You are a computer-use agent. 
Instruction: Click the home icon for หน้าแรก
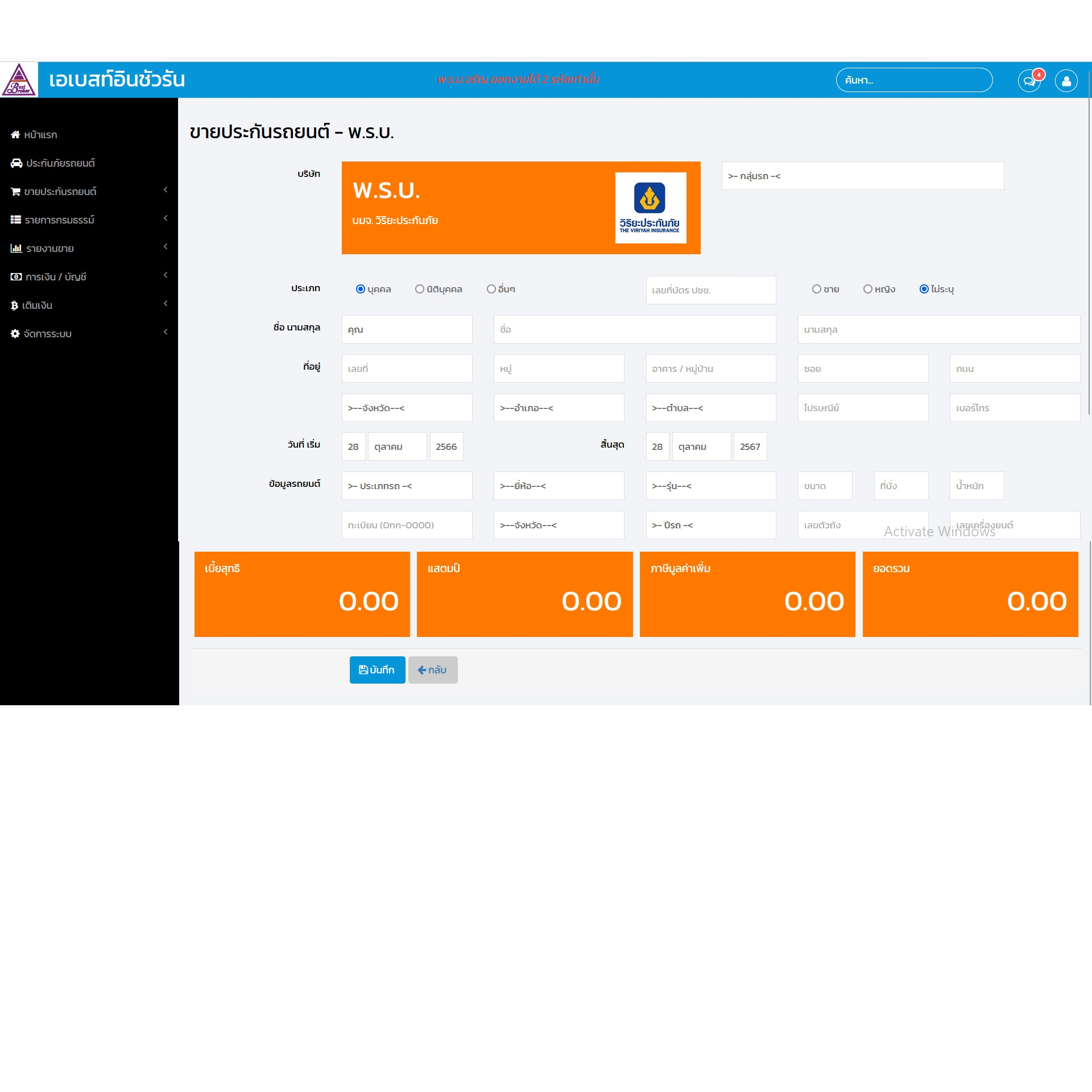(x=15, y=135)
